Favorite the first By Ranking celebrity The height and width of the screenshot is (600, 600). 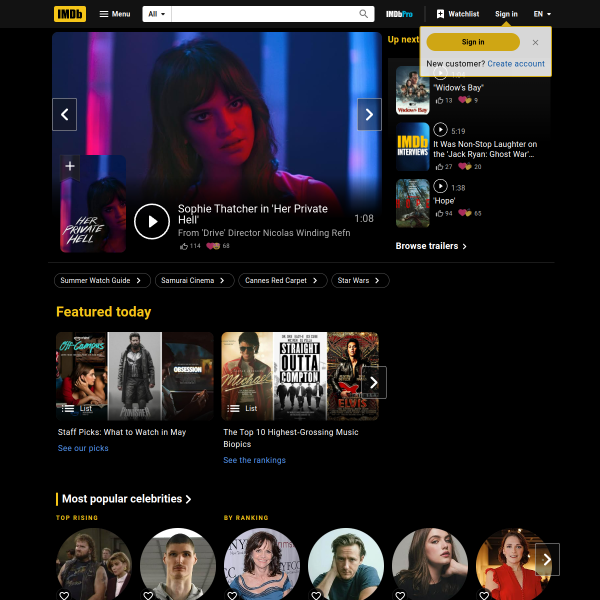click(232, 595)
